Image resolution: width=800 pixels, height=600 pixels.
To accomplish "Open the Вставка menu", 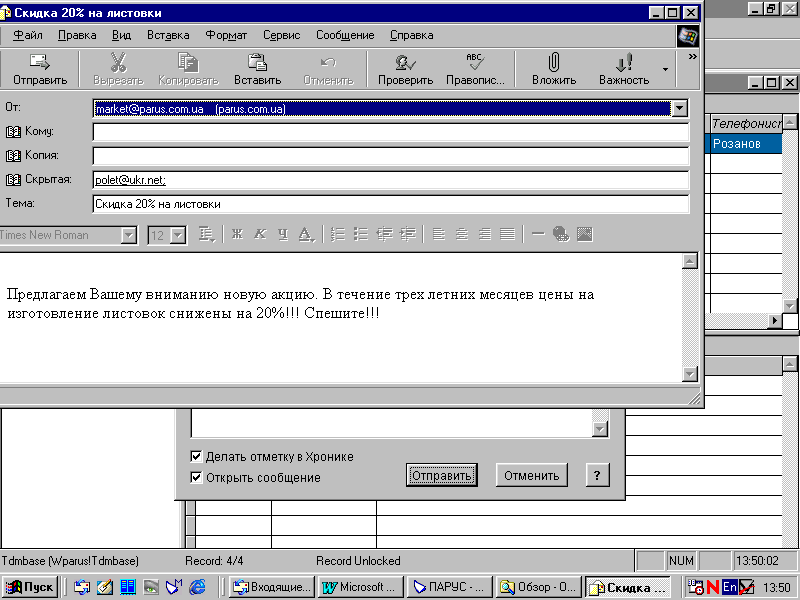I will (168, 35).
